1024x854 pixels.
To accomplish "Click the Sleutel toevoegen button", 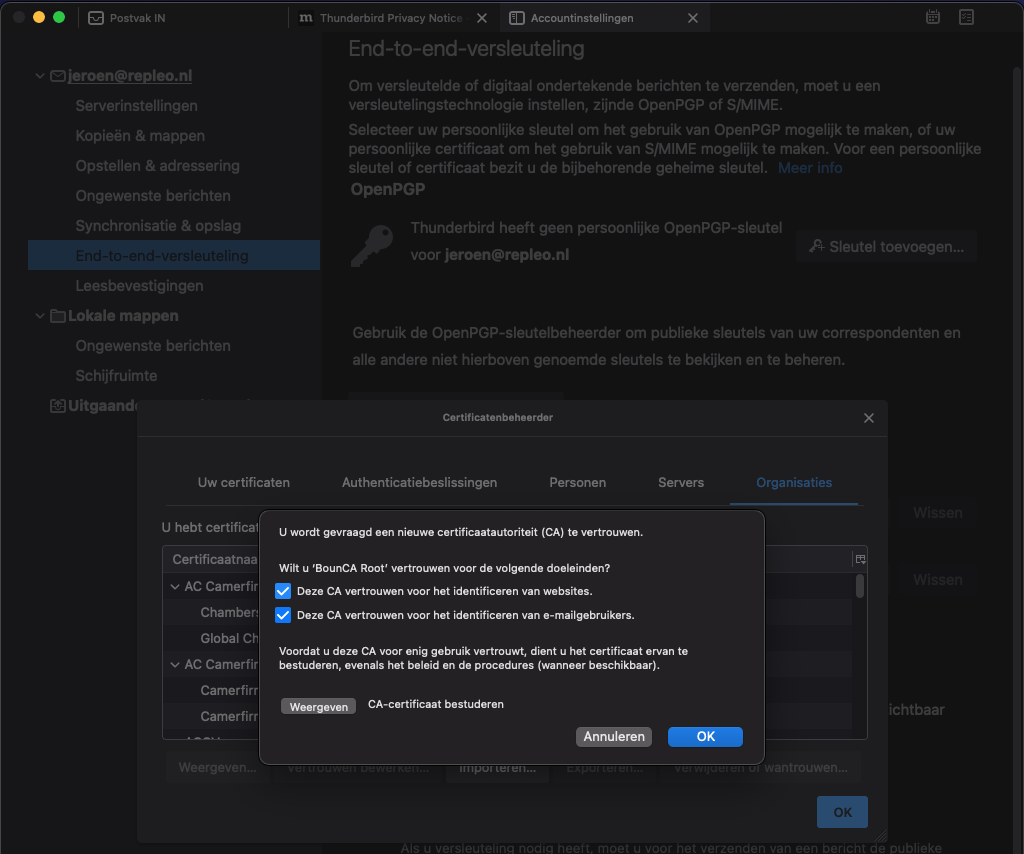I will [886, 247].
